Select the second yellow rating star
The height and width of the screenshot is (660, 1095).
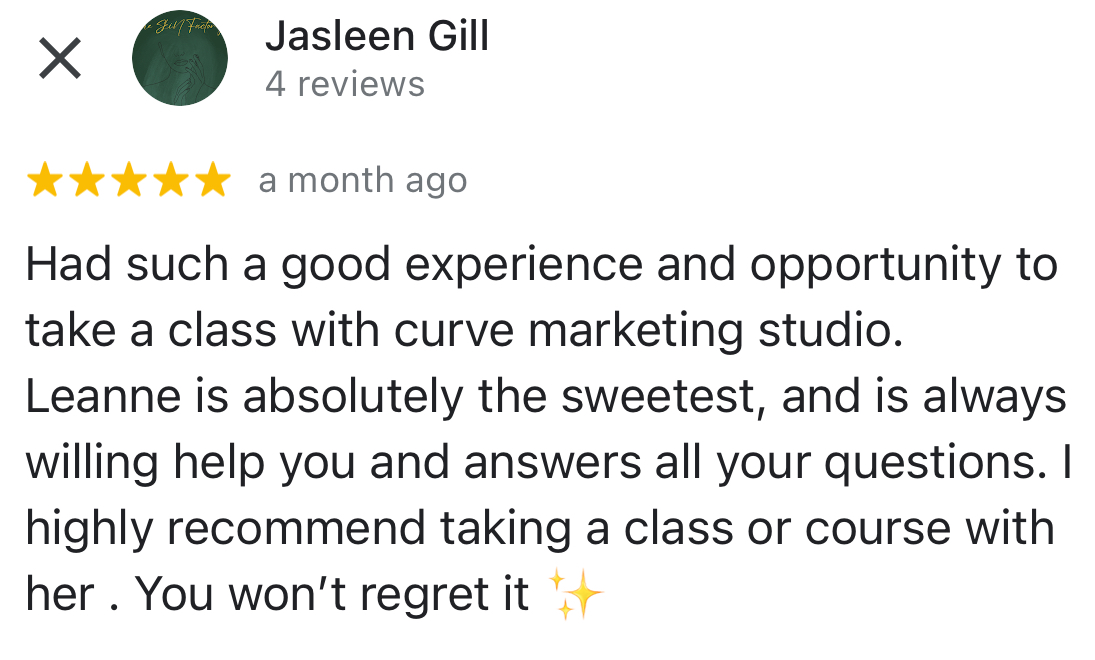tap(87, 179)
